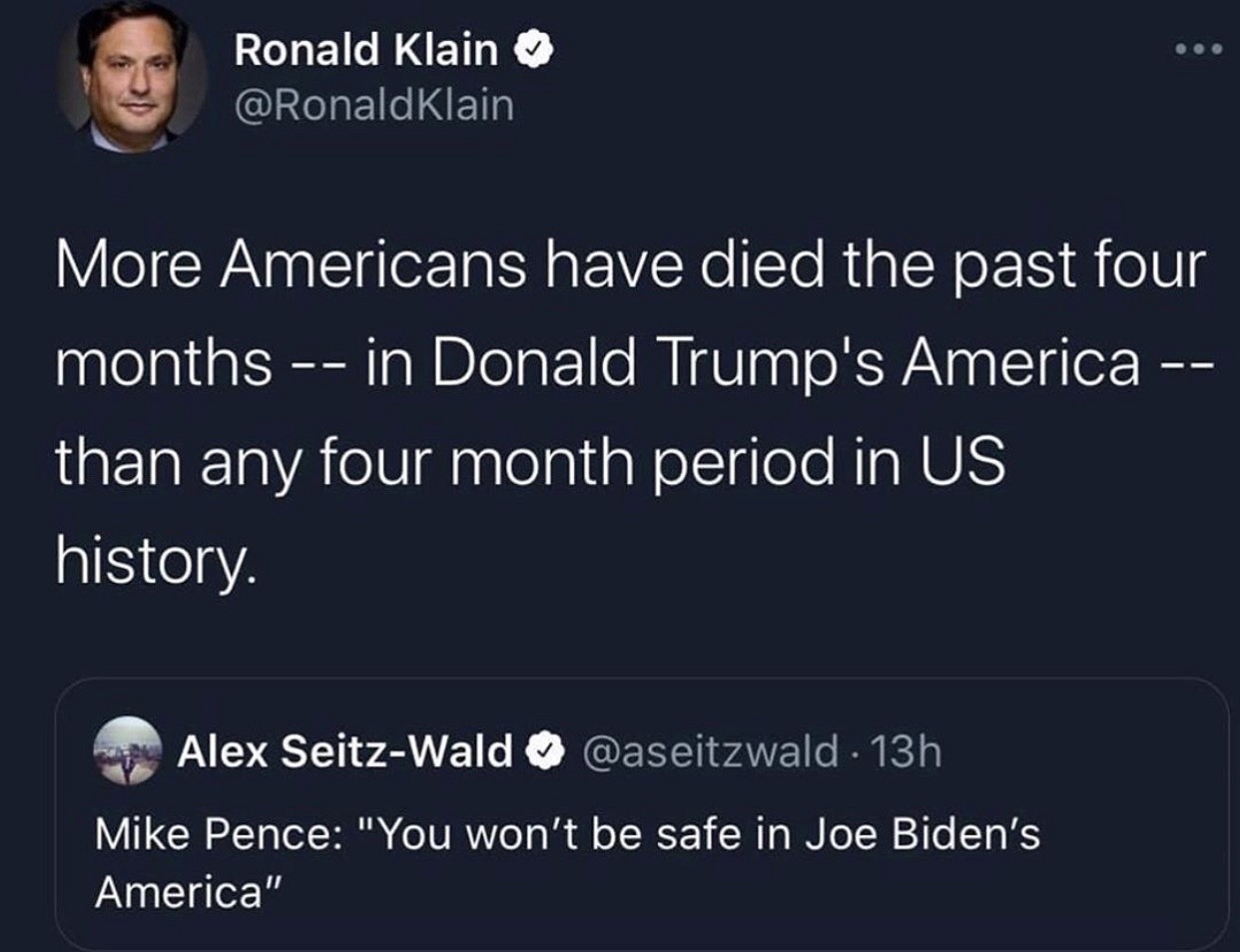This screenshot has height=952, width=1240.
Task: Open the Ronald Klain display name
Action: pos(365,50)
